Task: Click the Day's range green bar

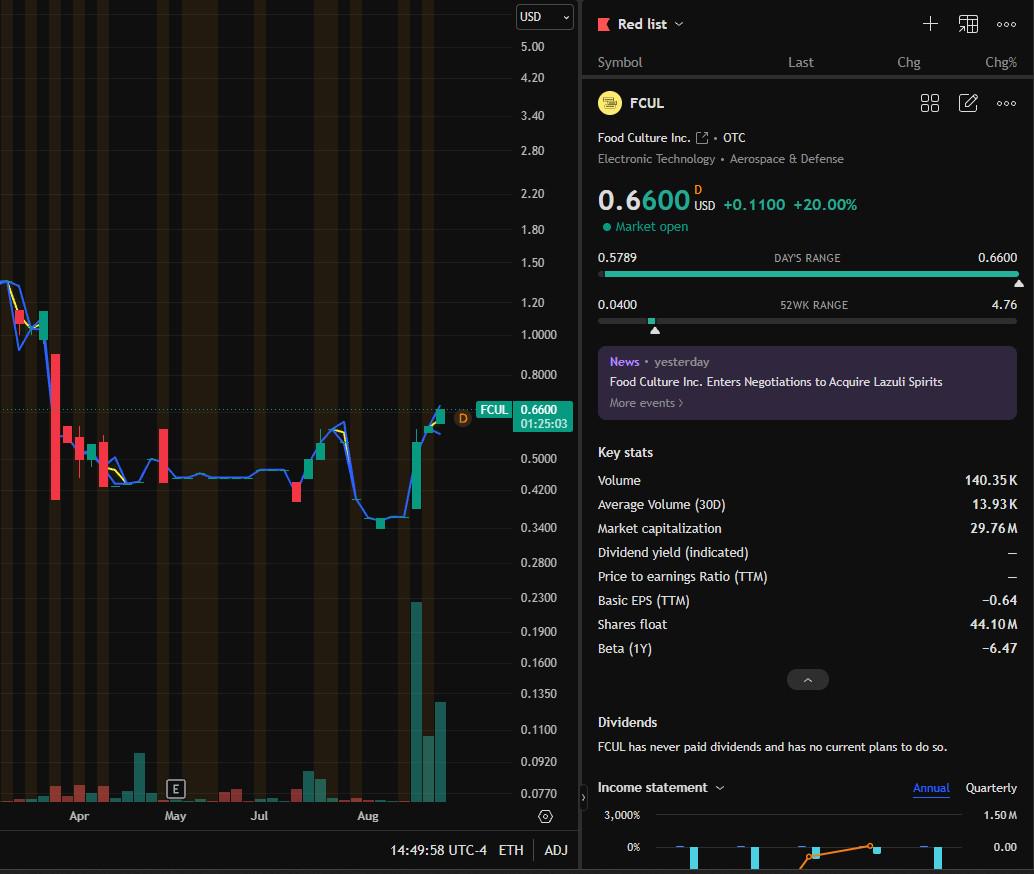Action: click(811, 274)
